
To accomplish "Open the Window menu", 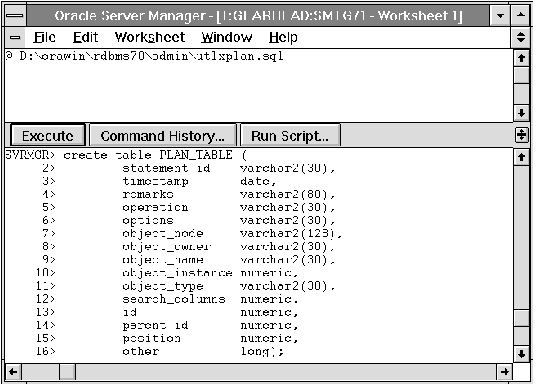I will tap(227, 37).
